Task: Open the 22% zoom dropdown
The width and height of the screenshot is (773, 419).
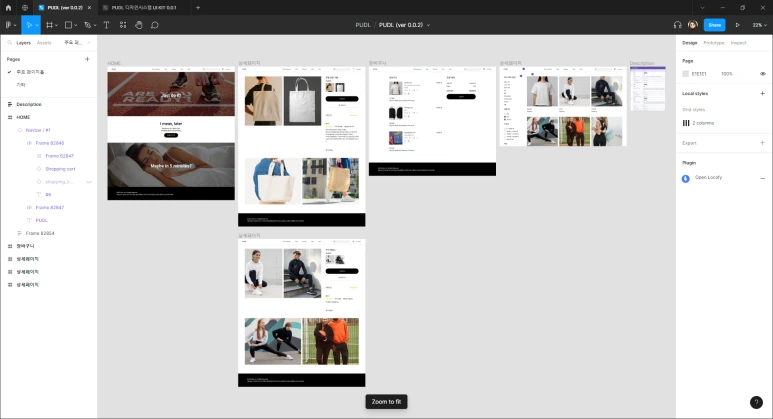Action: tap(759, 25)
